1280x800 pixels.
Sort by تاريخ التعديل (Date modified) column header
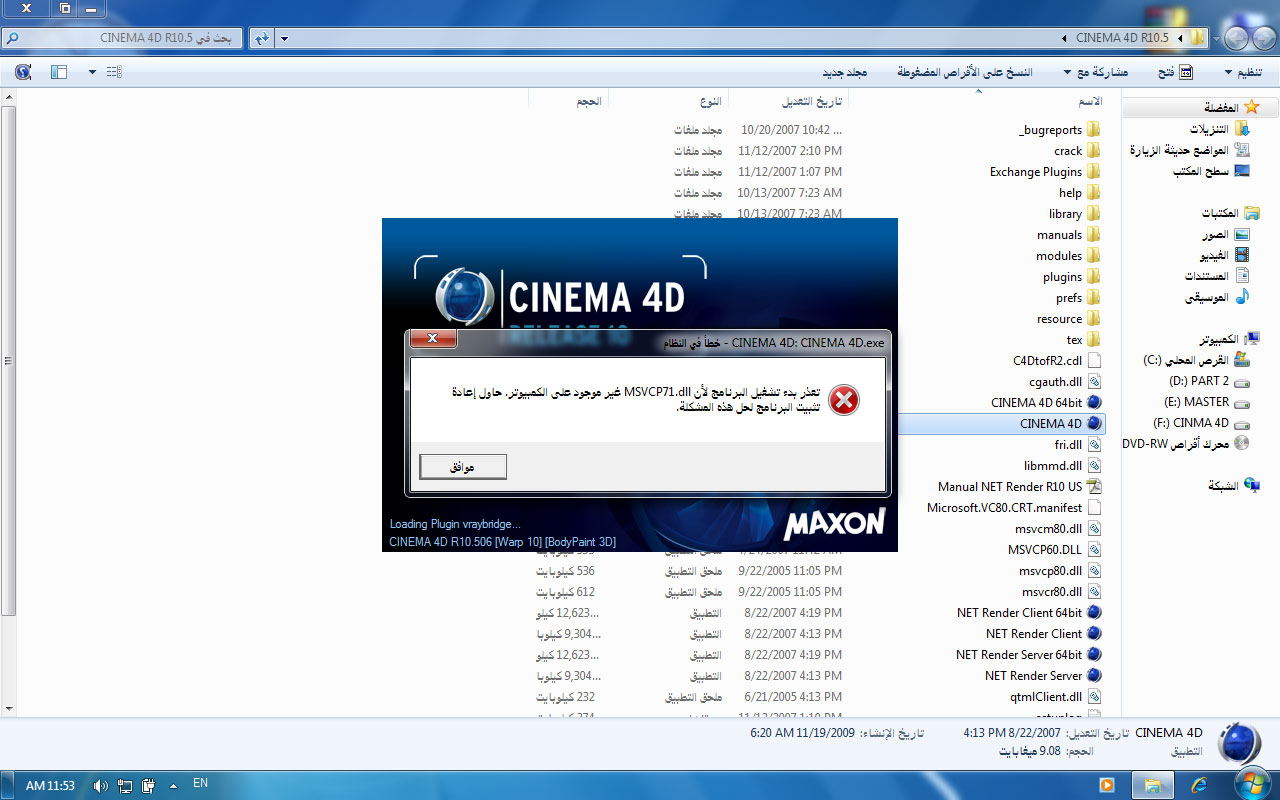coord(812,101)
